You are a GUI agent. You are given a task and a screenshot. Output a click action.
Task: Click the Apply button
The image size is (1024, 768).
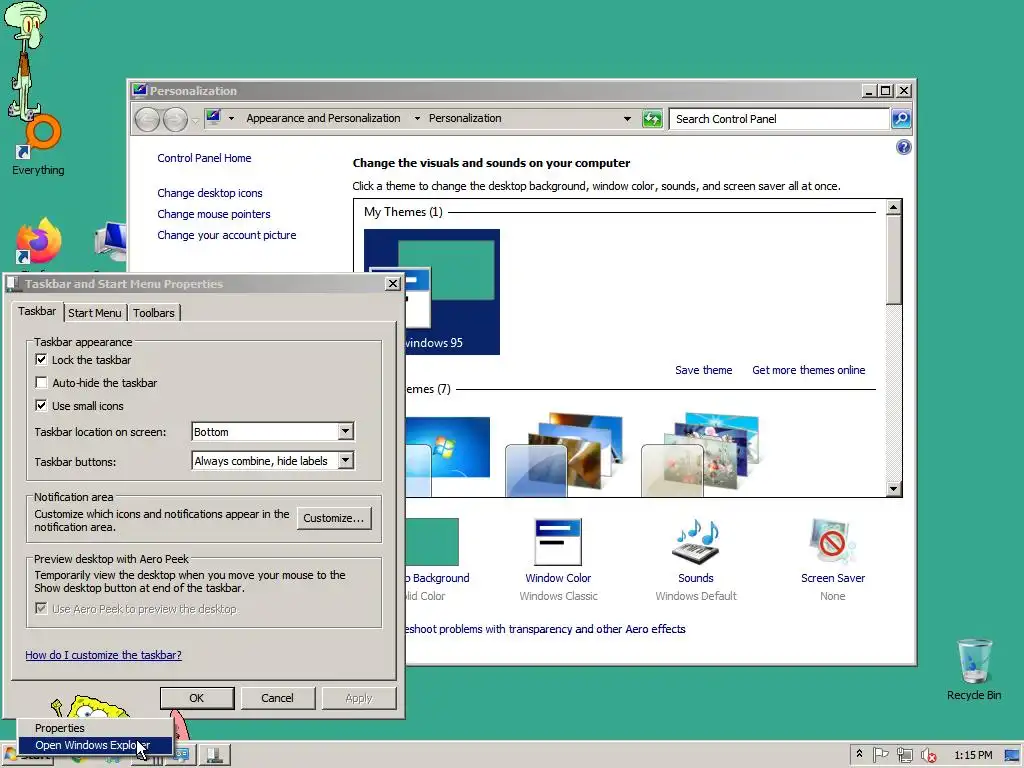[x=359, y=698]
